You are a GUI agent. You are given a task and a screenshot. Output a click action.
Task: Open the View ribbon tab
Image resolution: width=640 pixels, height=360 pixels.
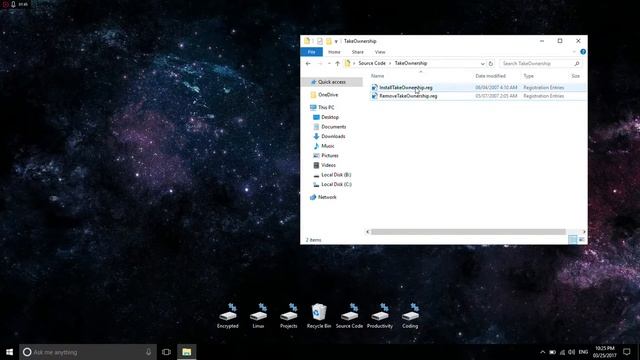[380, 52]
